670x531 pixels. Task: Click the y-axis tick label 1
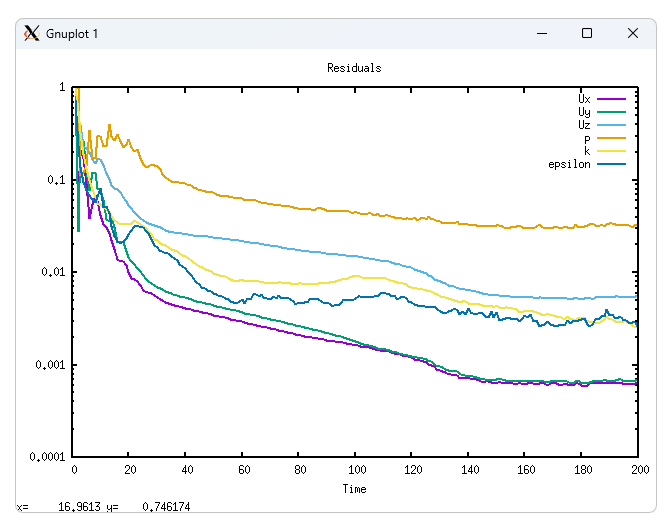tap(62, 87)
